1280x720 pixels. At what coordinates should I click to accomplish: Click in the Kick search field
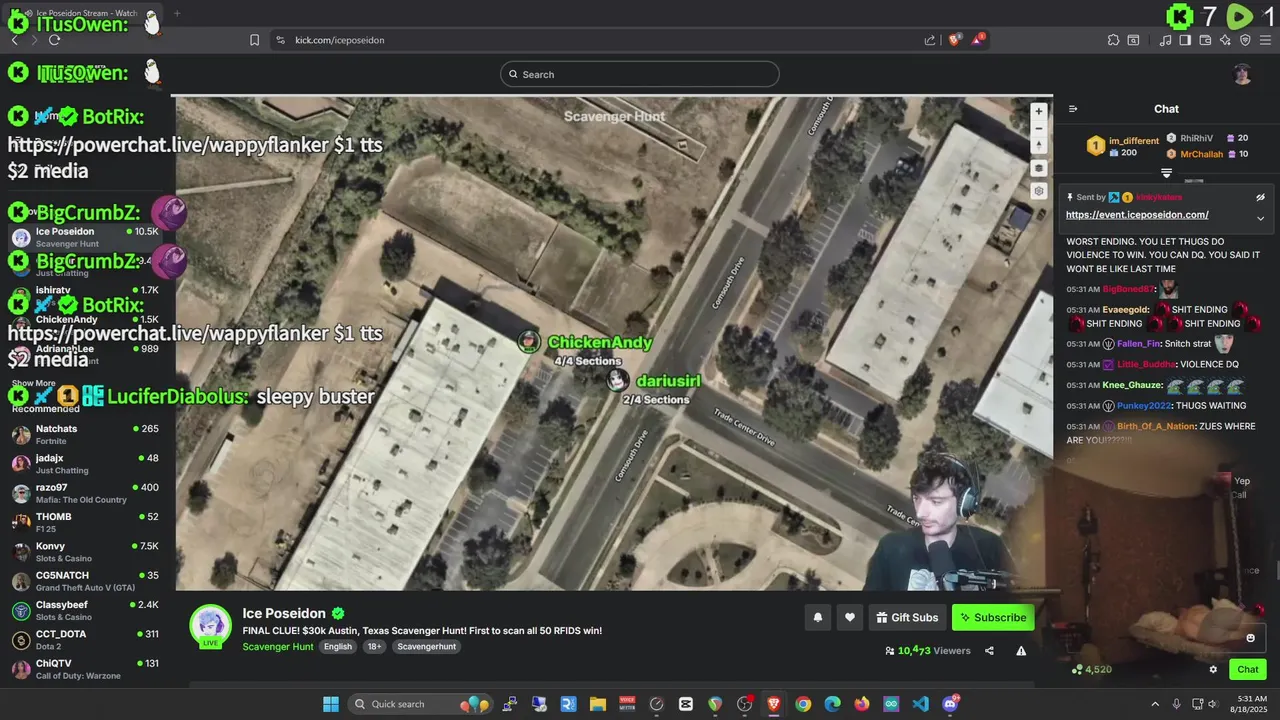click(640, 74)
